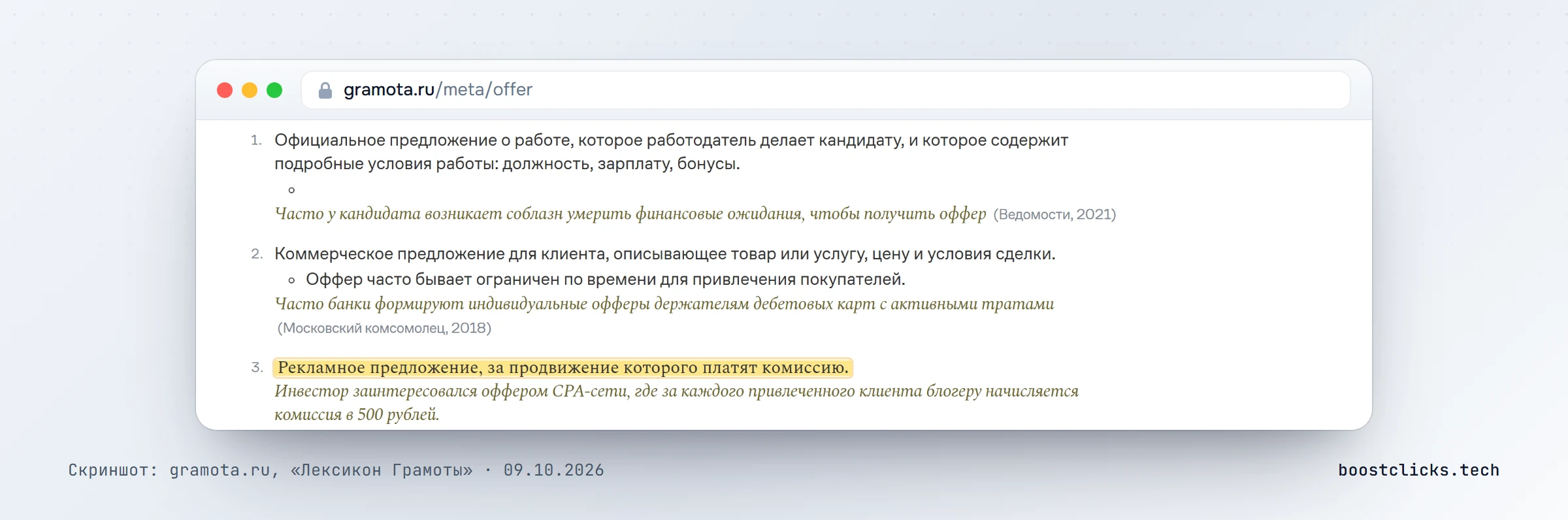This screenshot has width=1568, height=520.
Task: Click the green maximize window button
Action: click(x=274, y=90)
